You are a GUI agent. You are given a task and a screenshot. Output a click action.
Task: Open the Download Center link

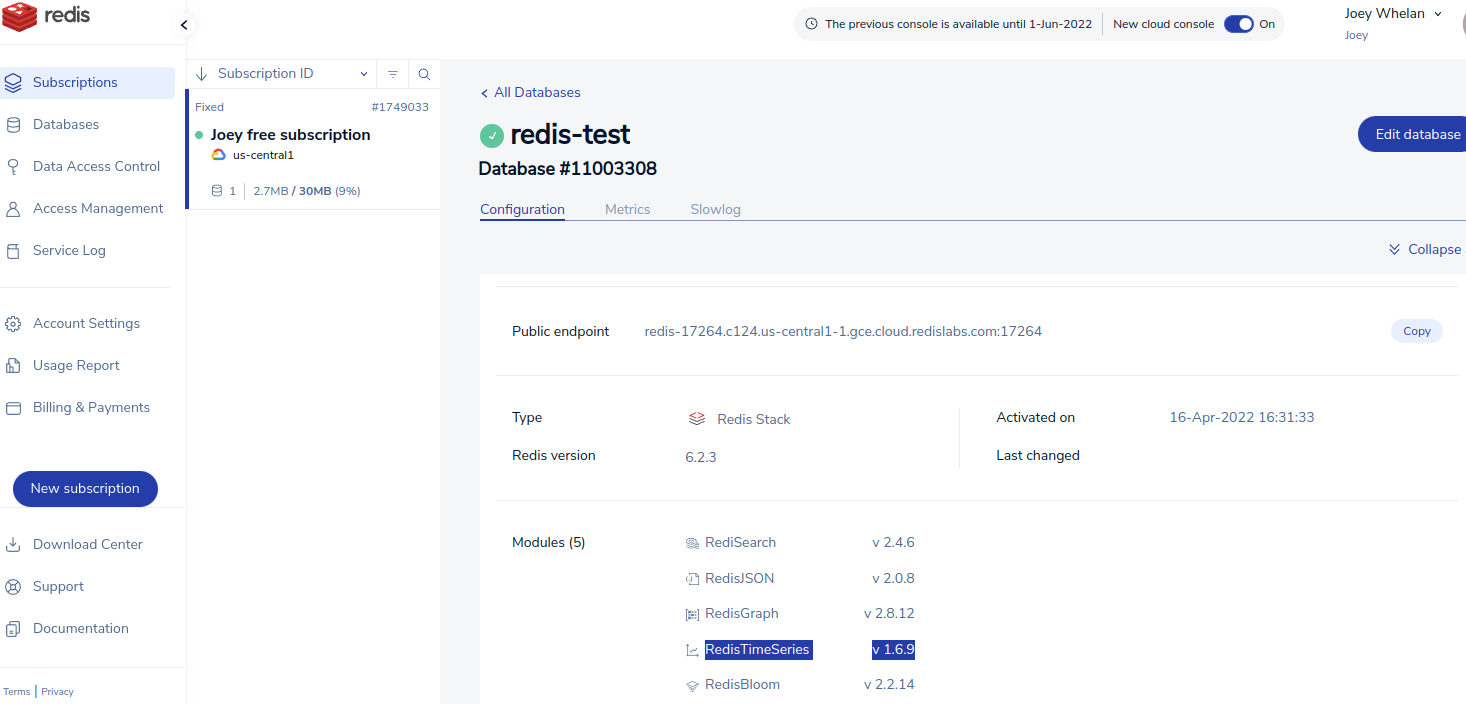[88, 545]
